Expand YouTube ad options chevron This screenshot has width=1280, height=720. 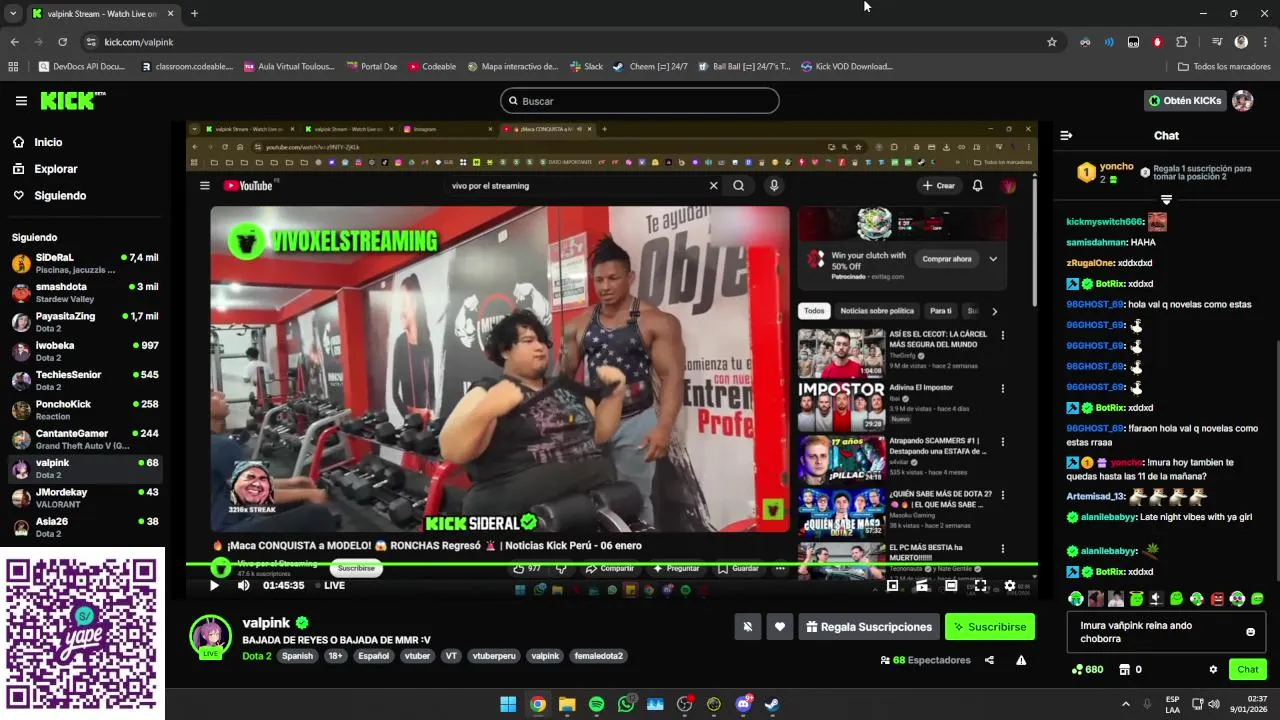coord(993,259)
